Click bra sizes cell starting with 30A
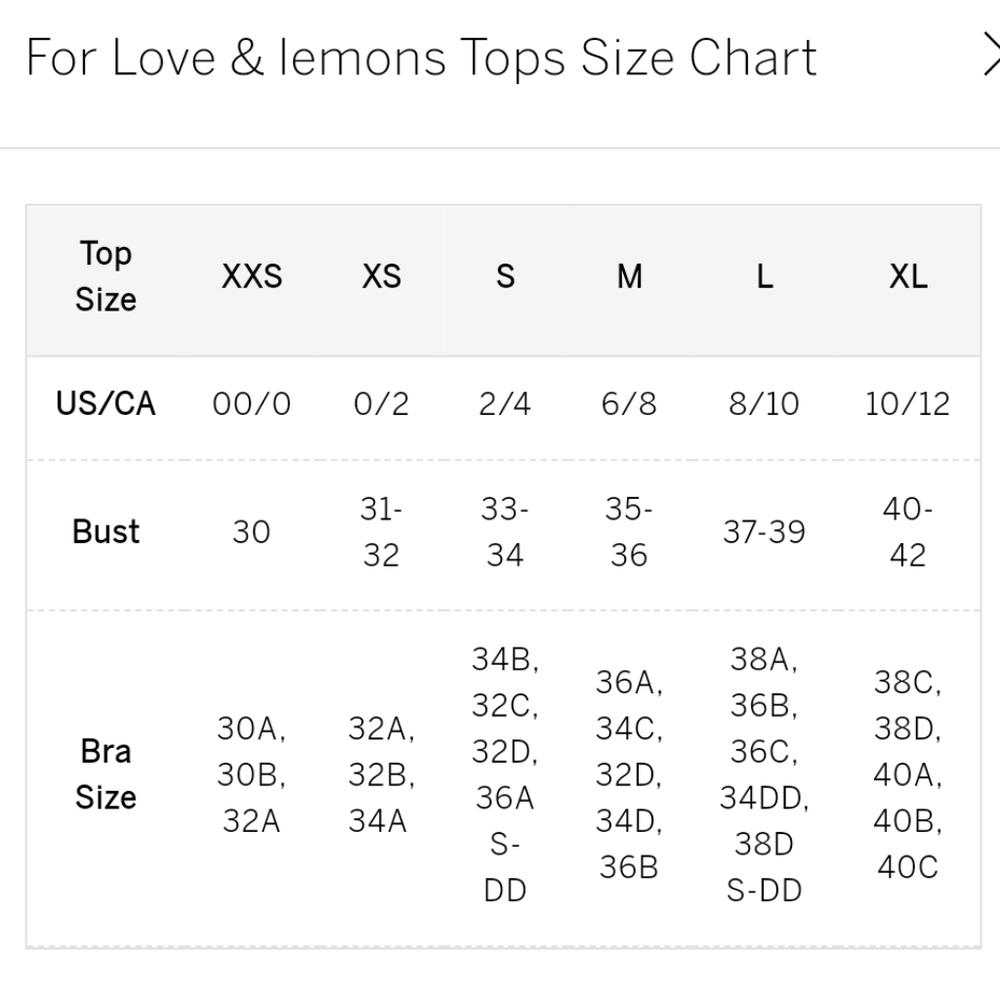This screenshot has height=1000, width=1000. pos(251,774)
